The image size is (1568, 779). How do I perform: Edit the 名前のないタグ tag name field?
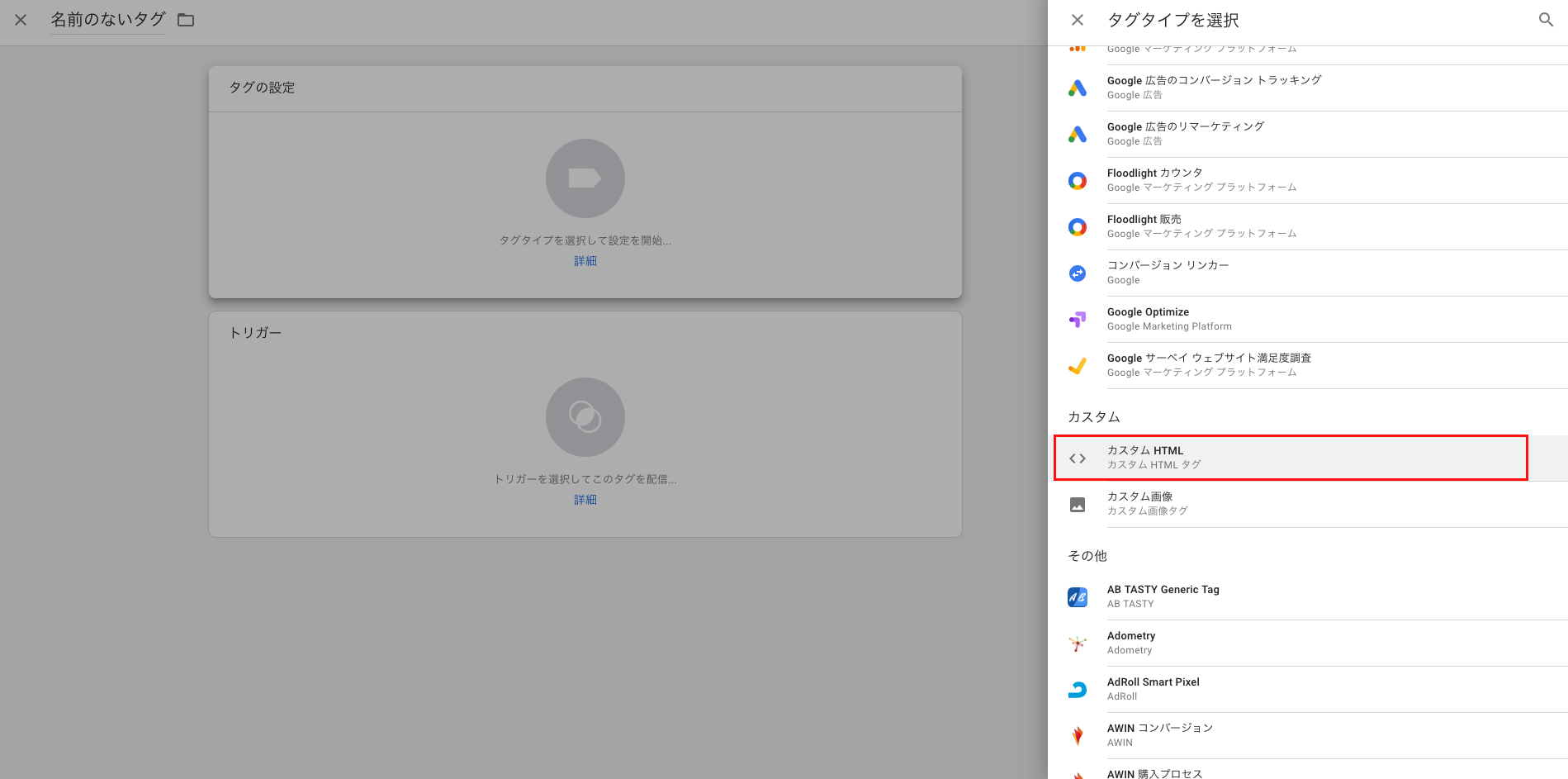[x=108, y=20]
